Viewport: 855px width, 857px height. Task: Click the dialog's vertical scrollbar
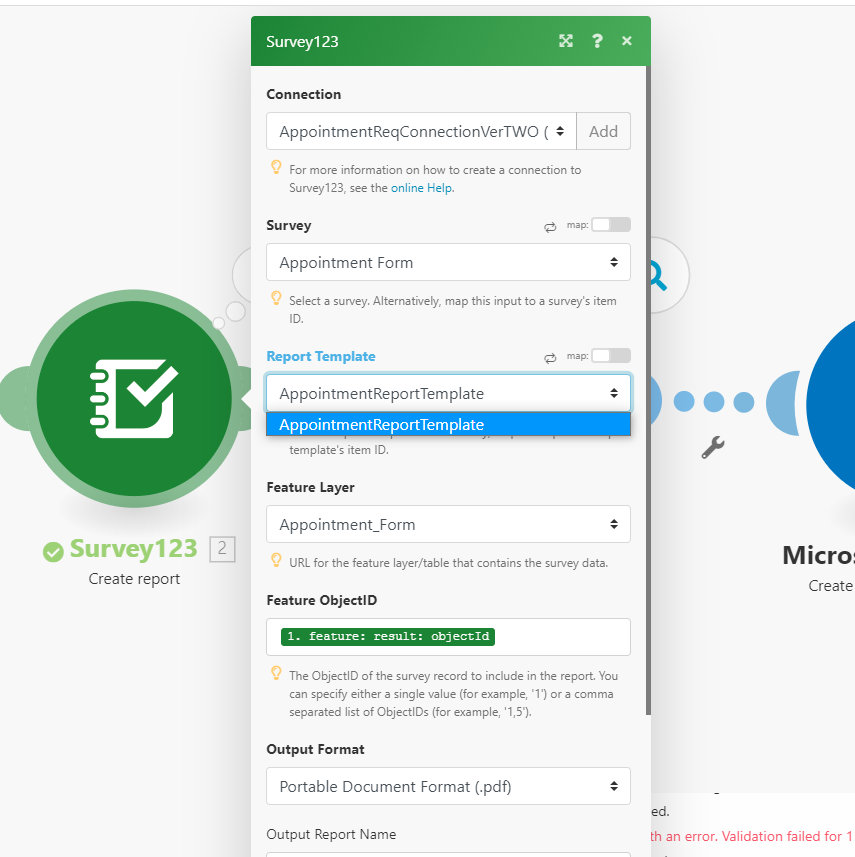click(648, 390)
